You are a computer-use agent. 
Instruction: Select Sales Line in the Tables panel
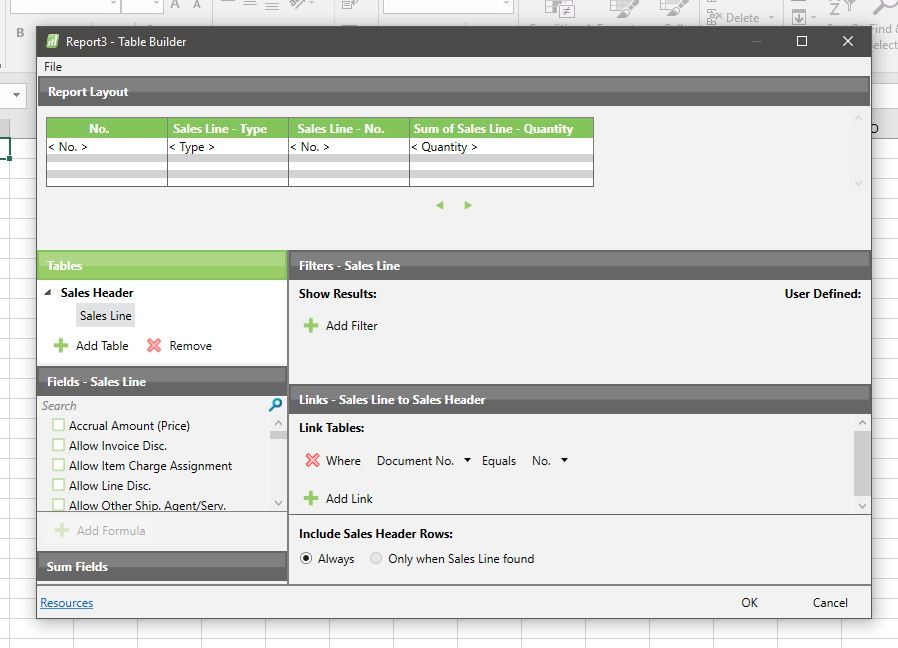pyautogui.click(x=105, y=315)
